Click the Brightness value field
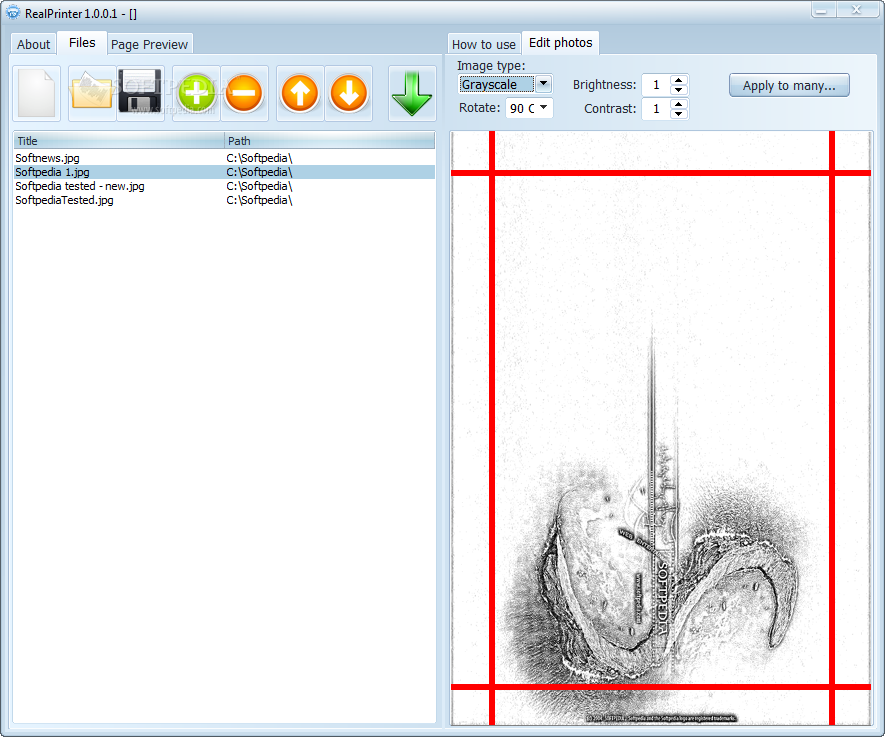 click(x=656, y=85)
